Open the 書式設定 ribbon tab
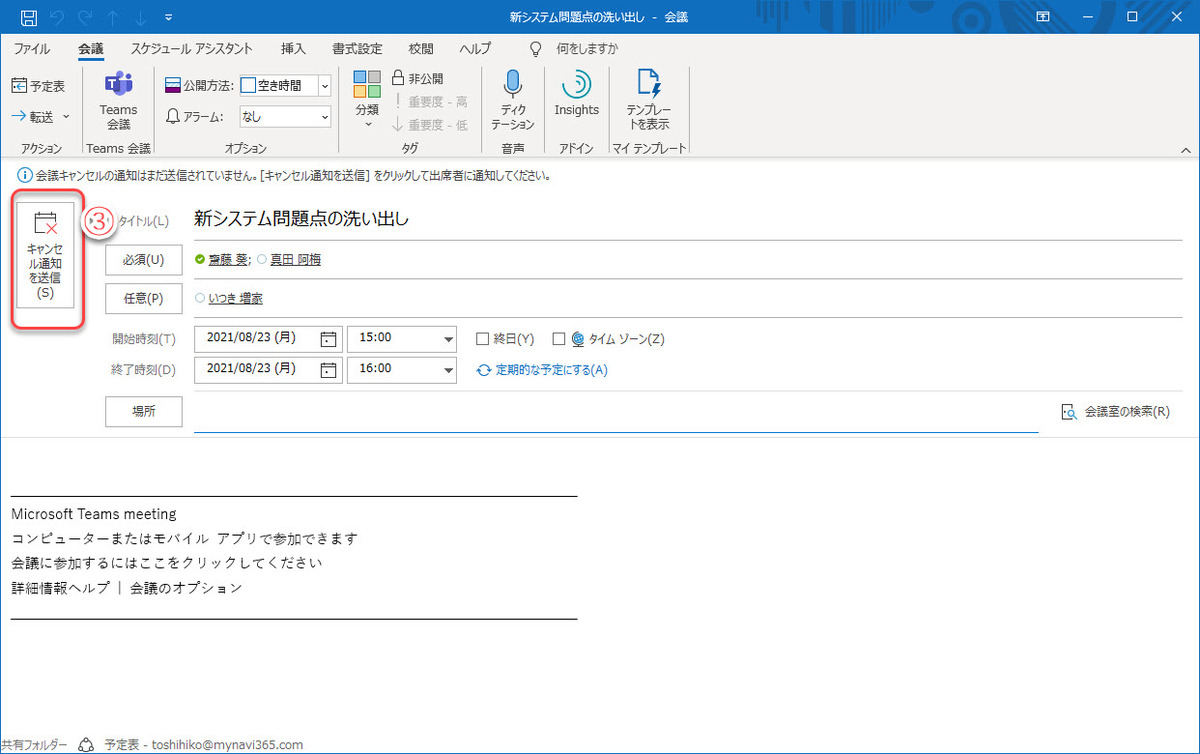Viewport: 1200px width, 754px height. coord(357,48)
